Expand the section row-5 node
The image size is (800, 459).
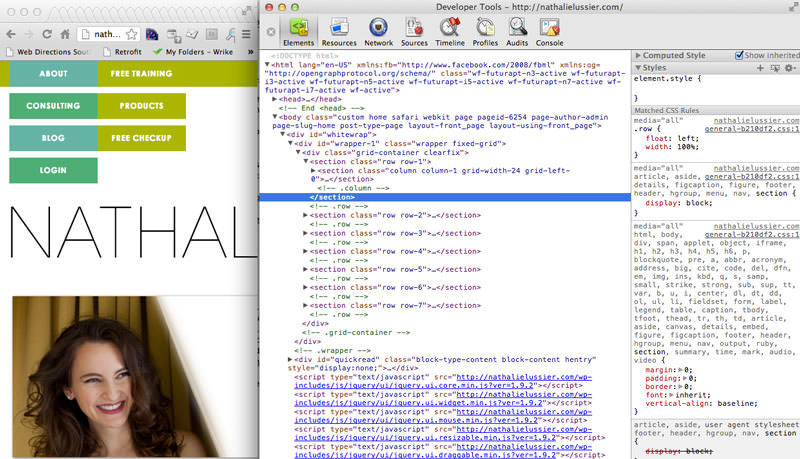coord(305,269)
